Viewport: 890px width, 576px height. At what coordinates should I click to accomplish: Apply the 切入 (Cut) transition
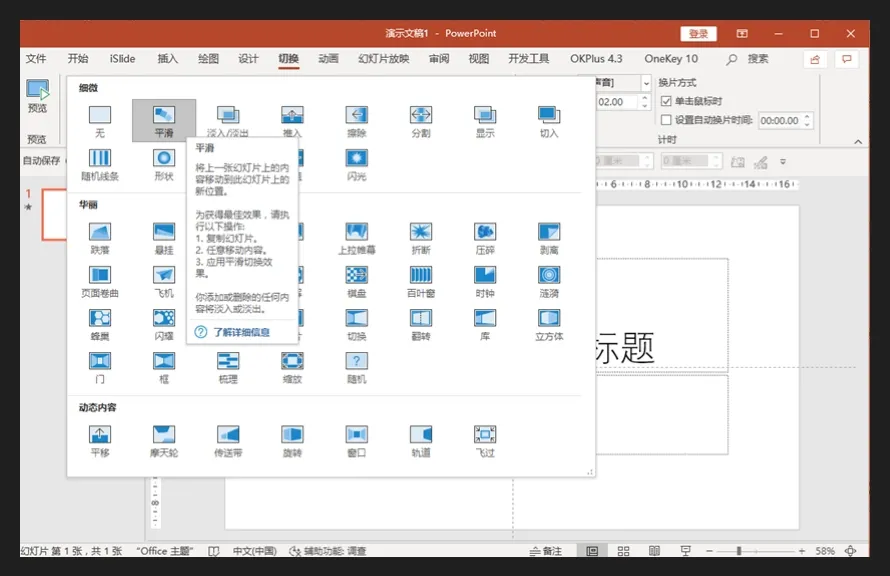click(x=549, y=121)
